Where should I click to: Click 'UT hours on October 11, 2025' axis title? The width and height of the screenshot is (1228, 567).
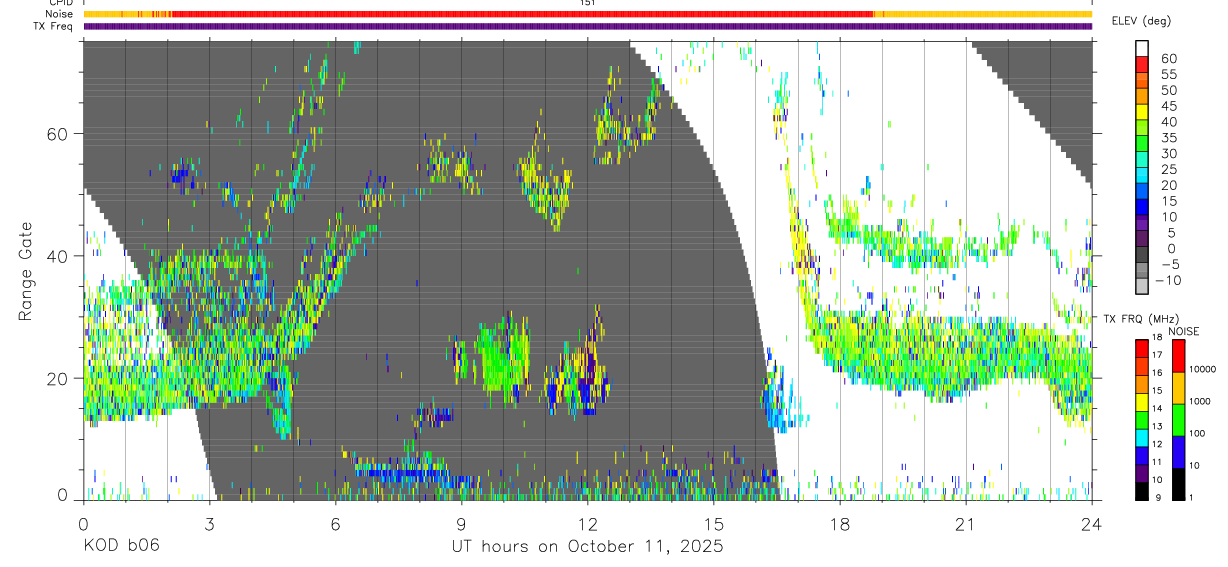[587, 546]
